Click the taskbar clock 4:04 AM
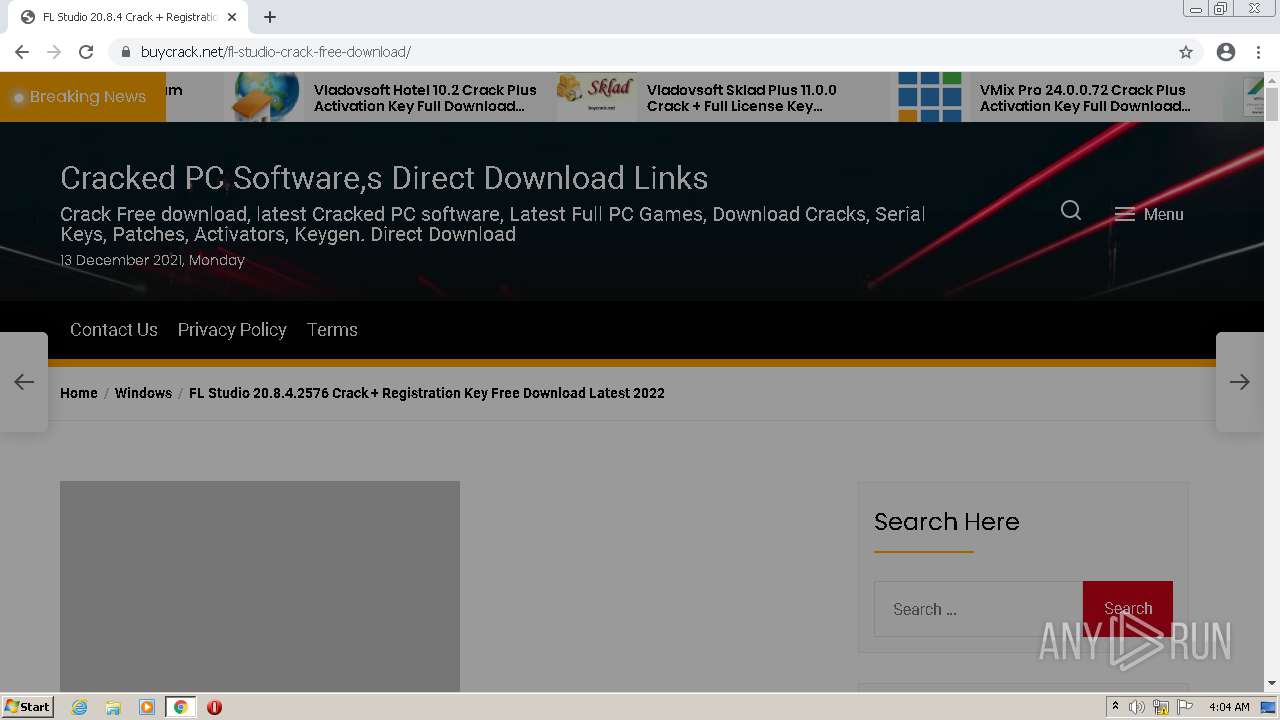 click(1229, 707)
